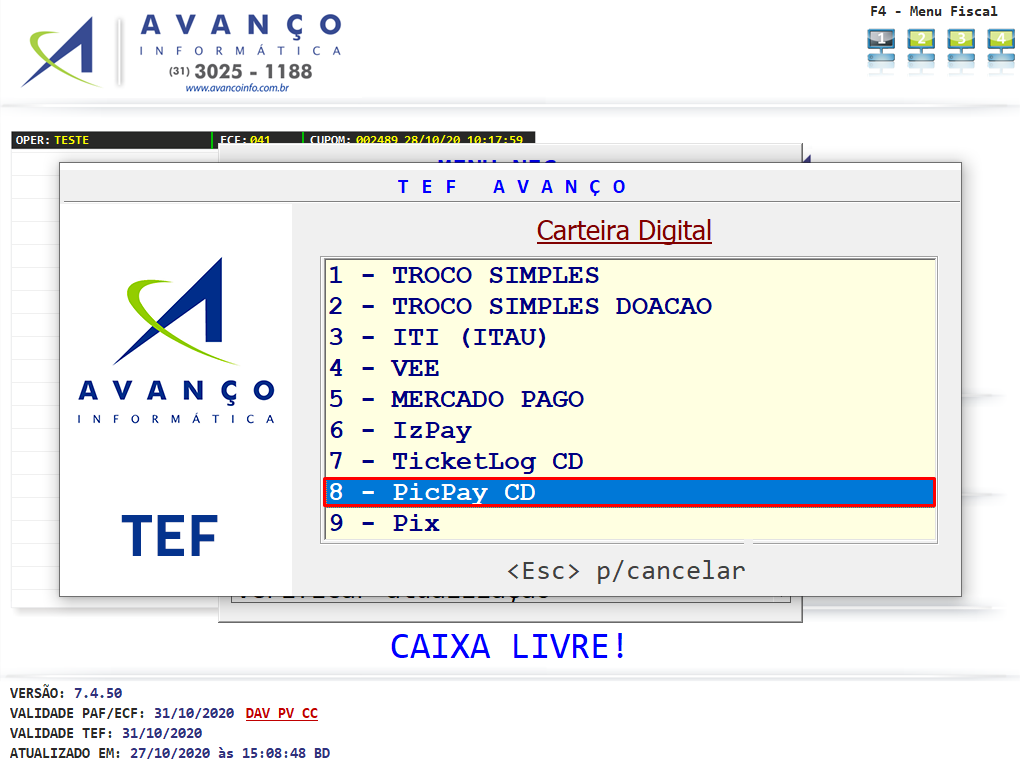
Task: Choose option 9 - Pix
Action: pyautogui.click(x=629, y=524)
